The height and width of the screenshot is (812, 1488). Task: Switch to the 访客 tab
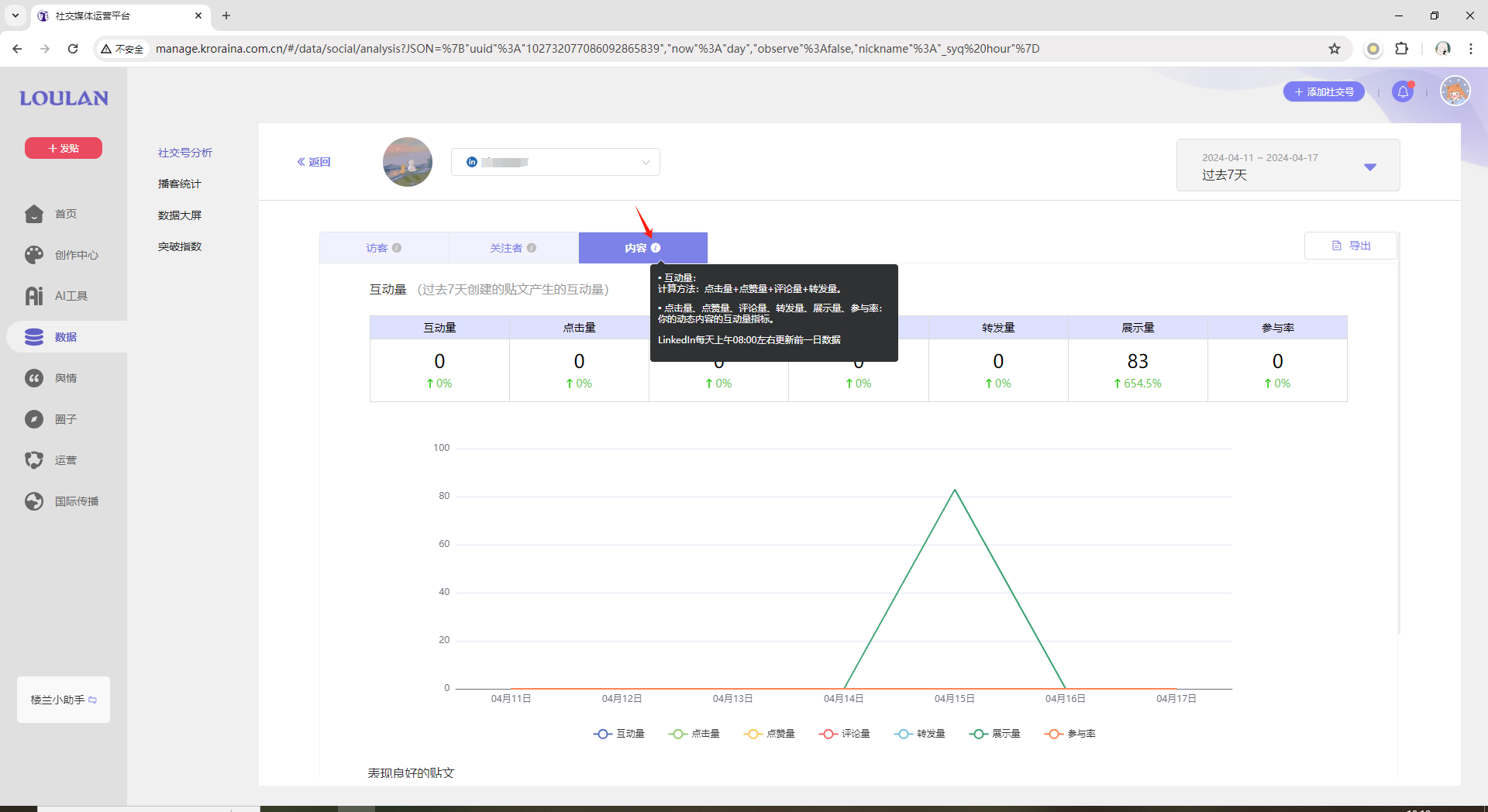384,248
